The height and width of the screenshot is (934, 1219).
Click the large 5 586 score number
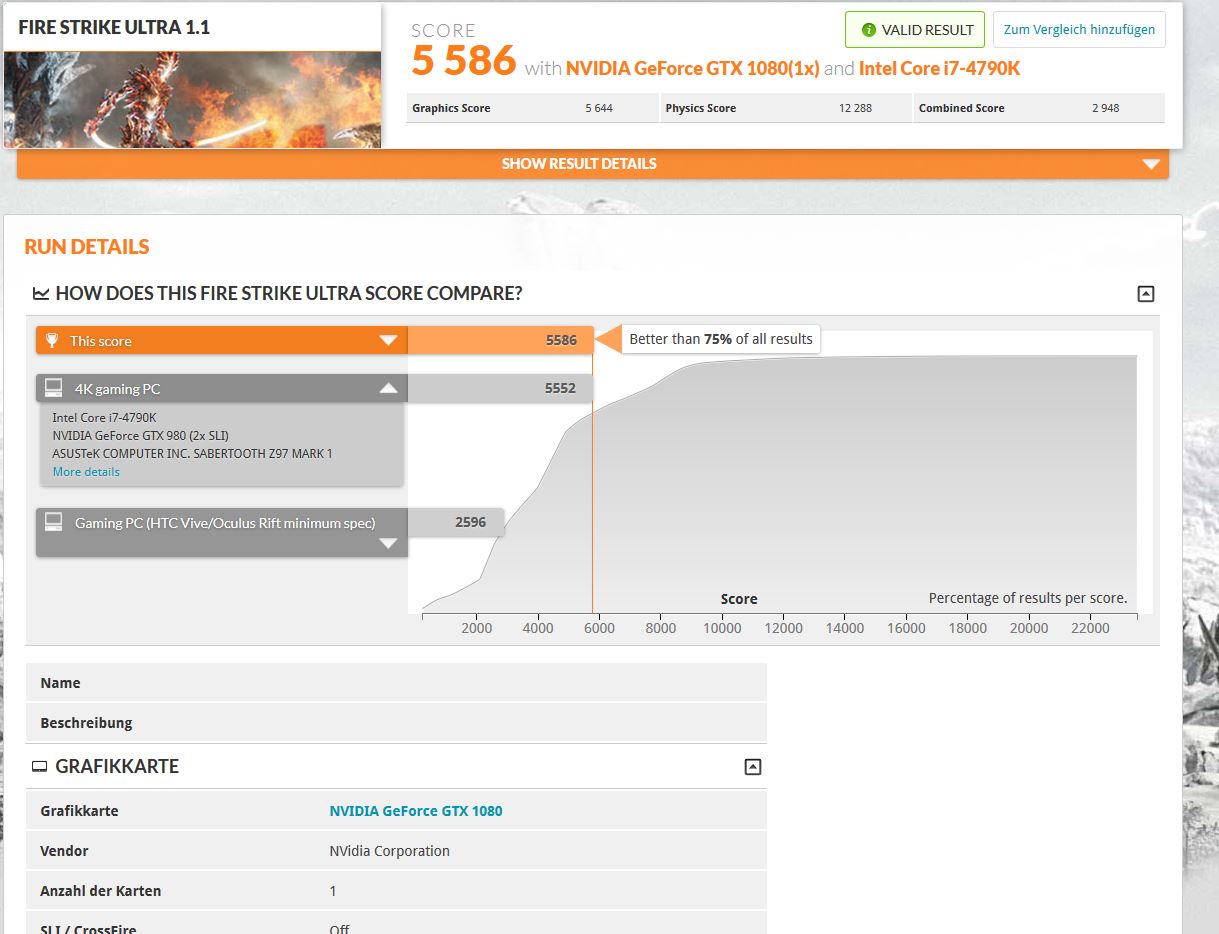[x=464, y=62]
